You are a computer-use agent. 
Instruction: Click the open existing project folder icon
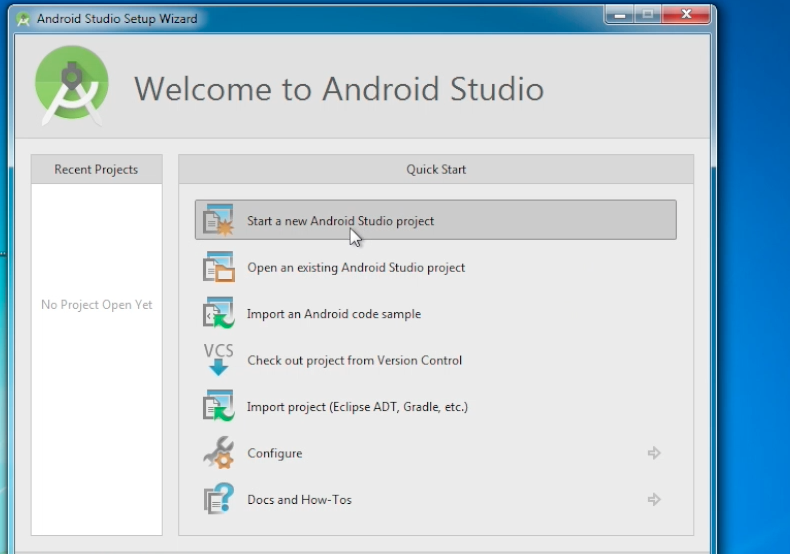(218, 267)
